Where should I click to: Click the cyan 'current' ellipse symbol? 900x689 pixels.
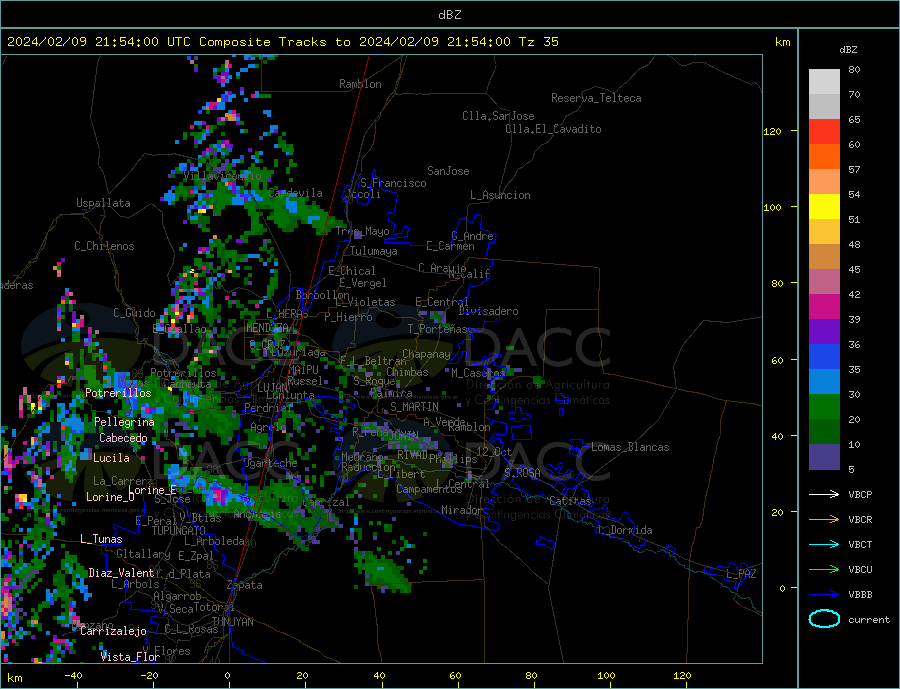click(x=824, y=619)
